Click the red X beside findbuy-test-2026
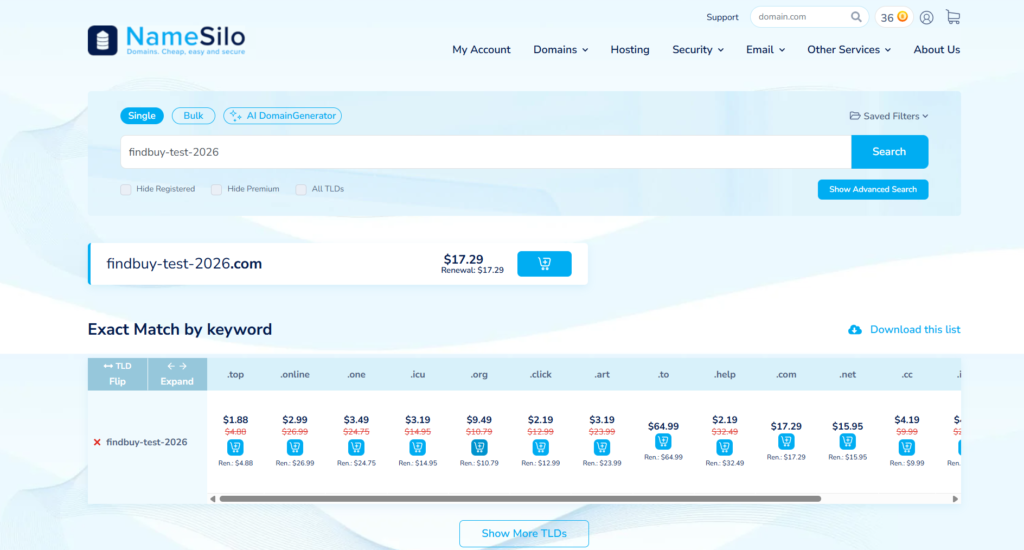This screenshot has width=1024, height=550. [97, 442]
